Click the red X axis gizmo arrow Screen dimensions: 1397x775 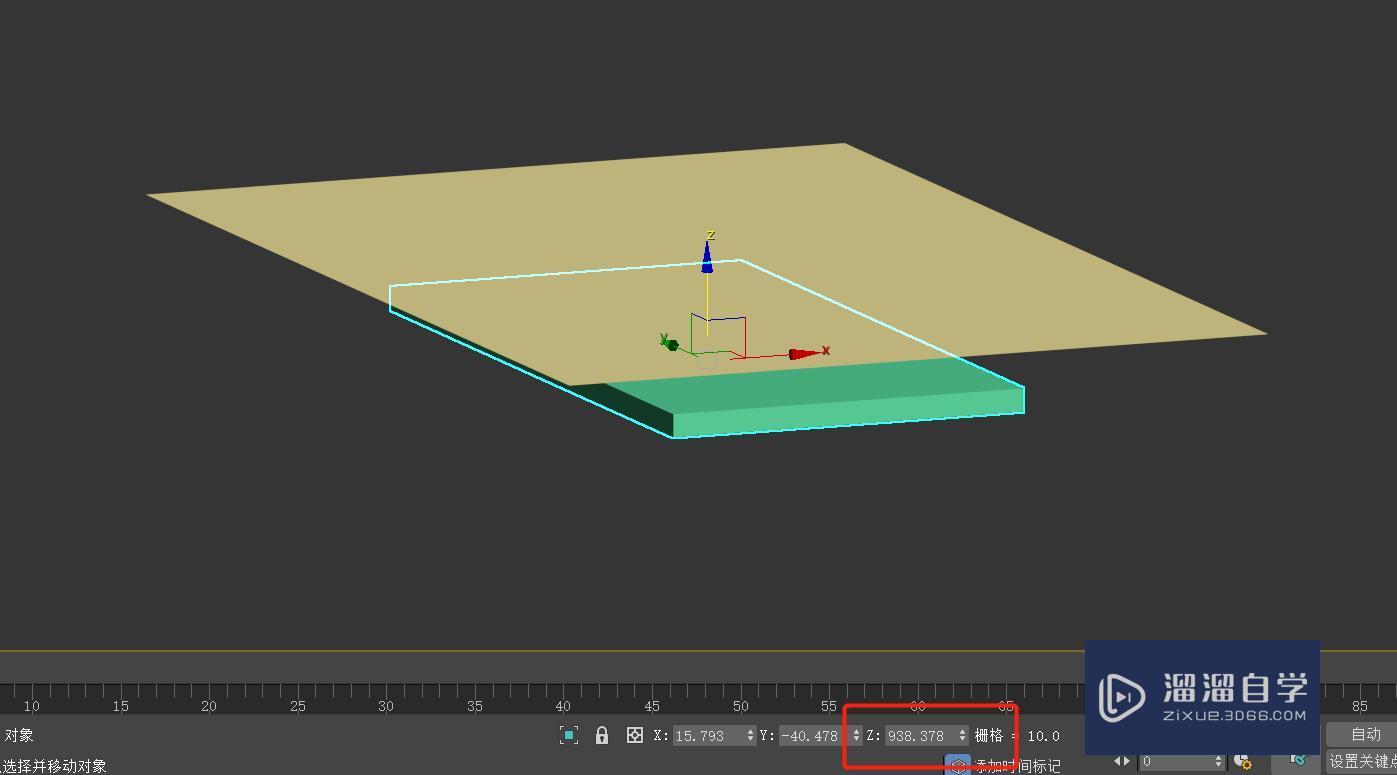(x=804, y=354)
